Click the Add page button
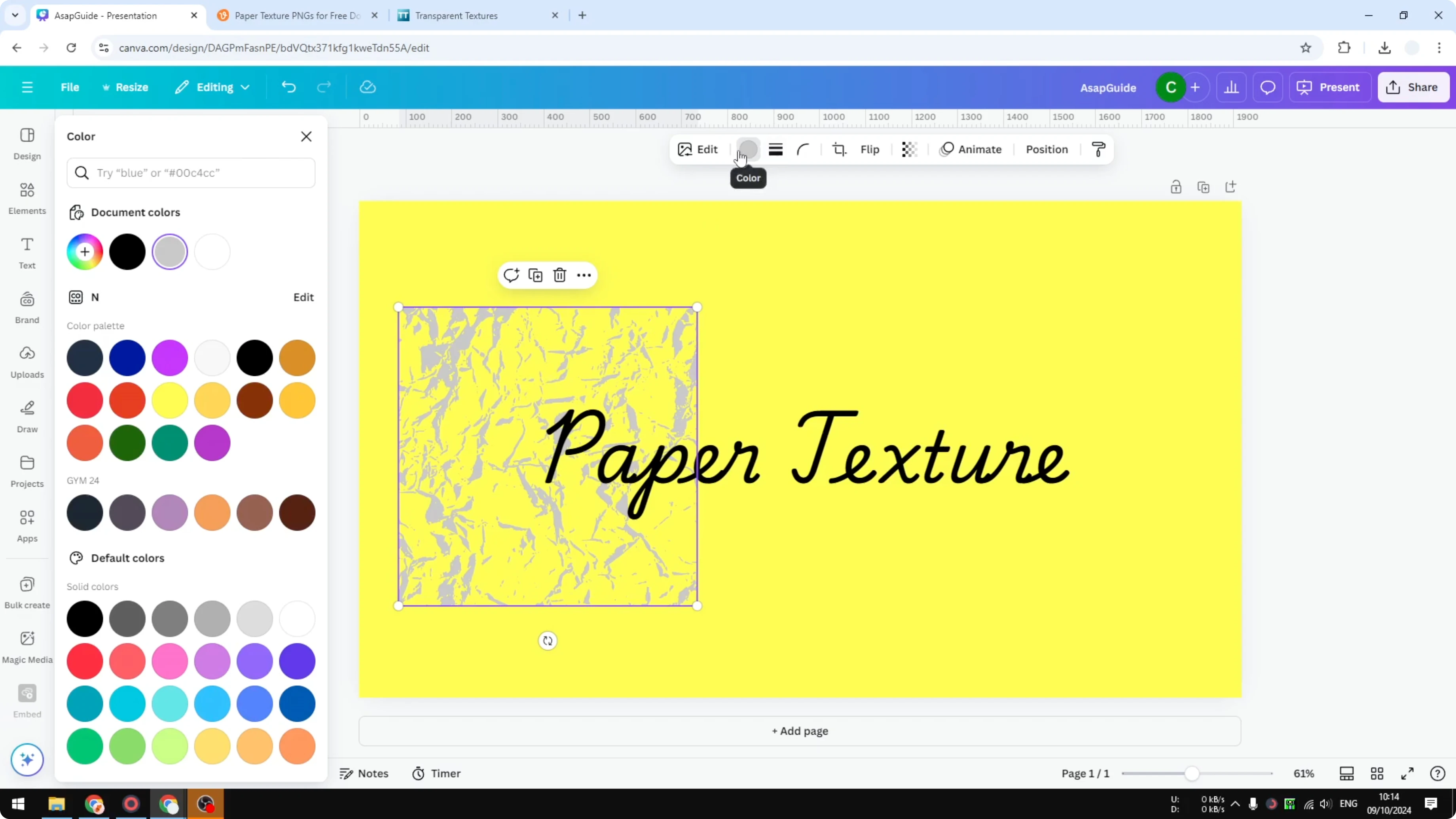Image resolution: width=1456 pixels, height=819 pixels. pos(799,731)
